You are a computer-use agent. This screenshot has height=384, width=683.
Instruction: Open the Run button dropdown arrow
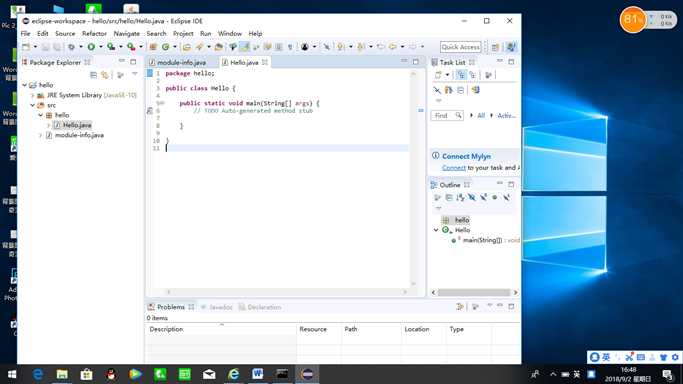click(100, 47)
